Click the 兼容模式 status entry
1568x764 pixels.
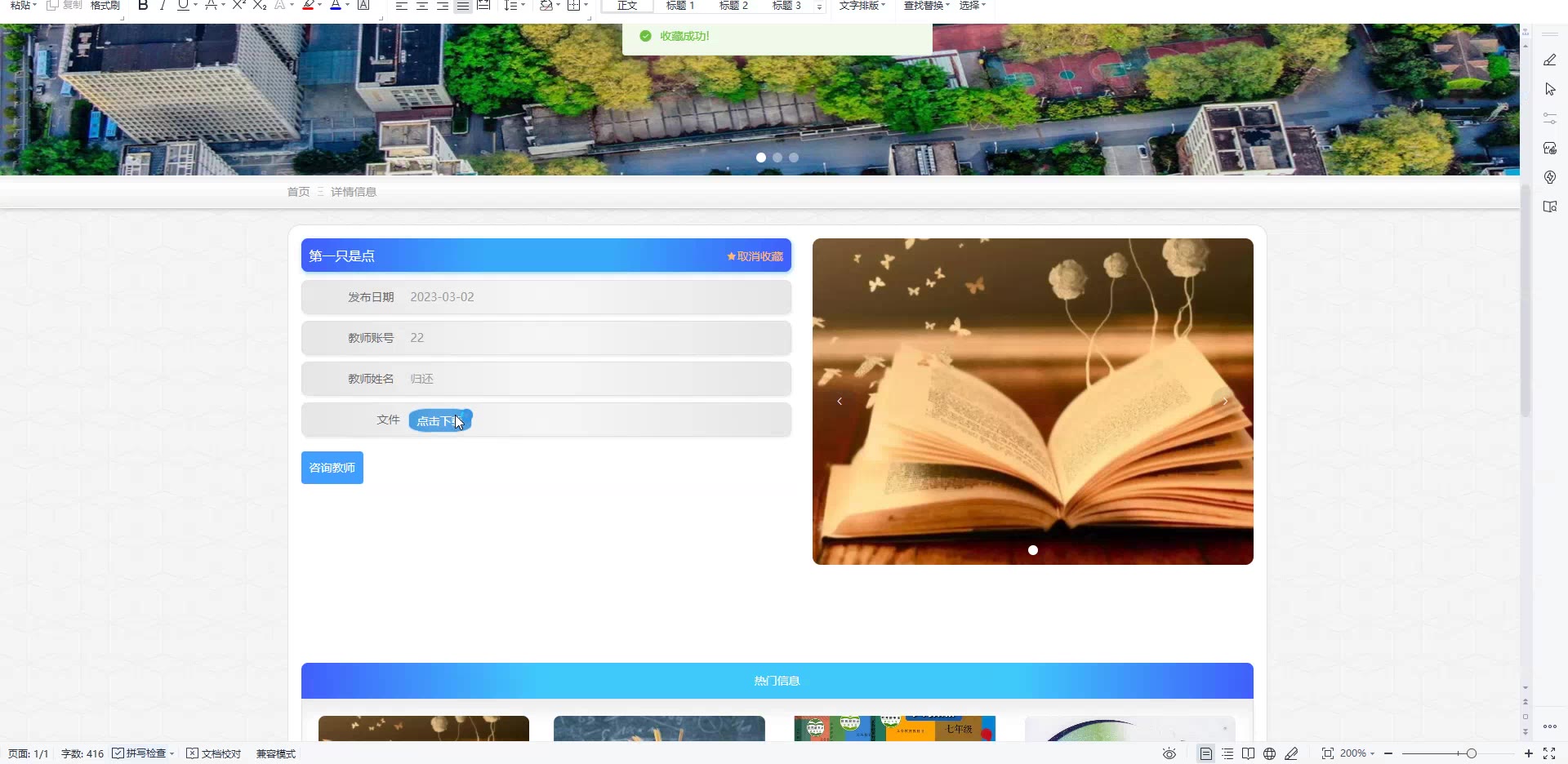pyautogui.click(x=276, y=753)
